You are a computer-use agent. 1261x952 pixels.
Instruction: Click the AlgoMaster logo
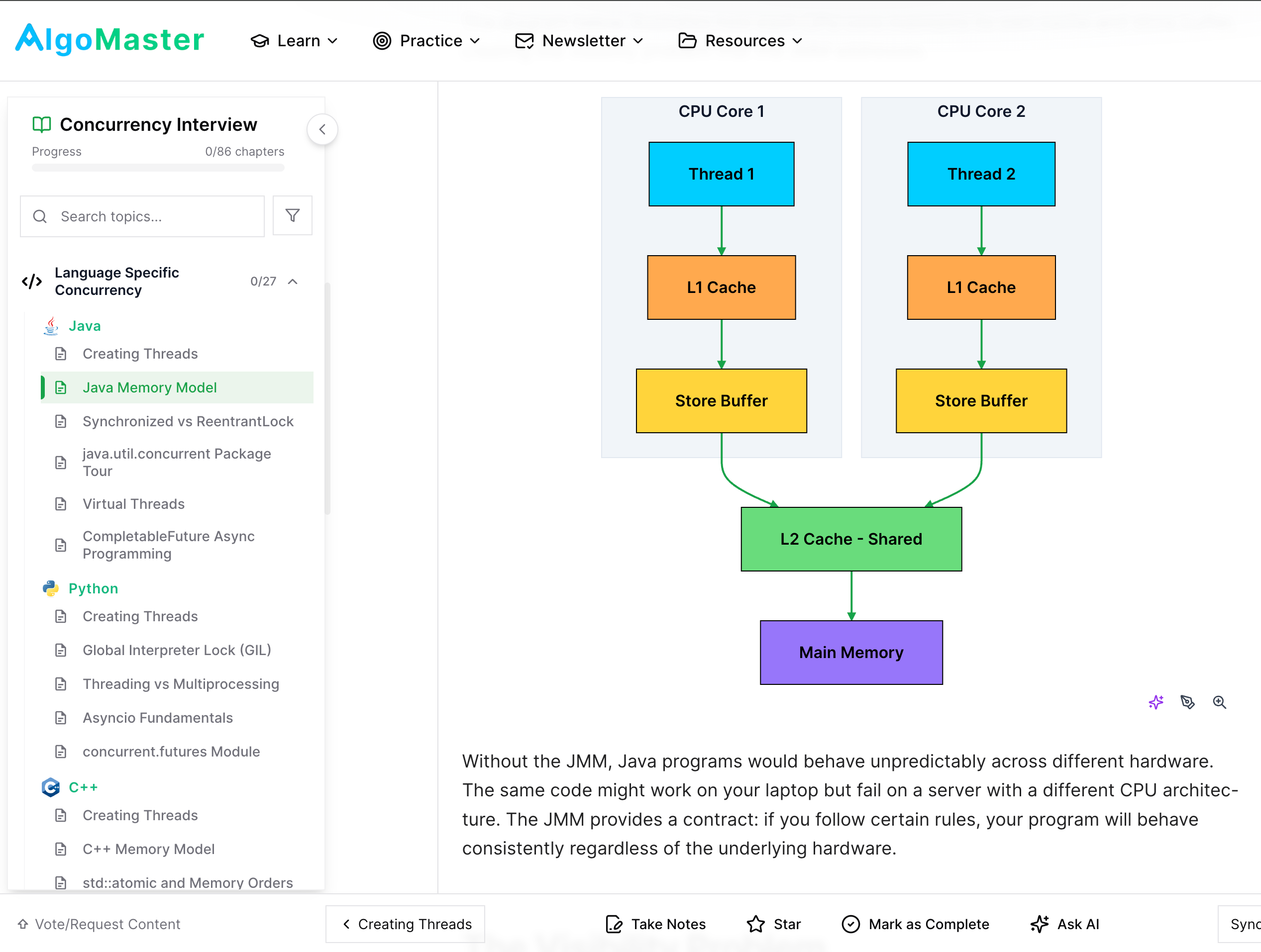[109, 40]
